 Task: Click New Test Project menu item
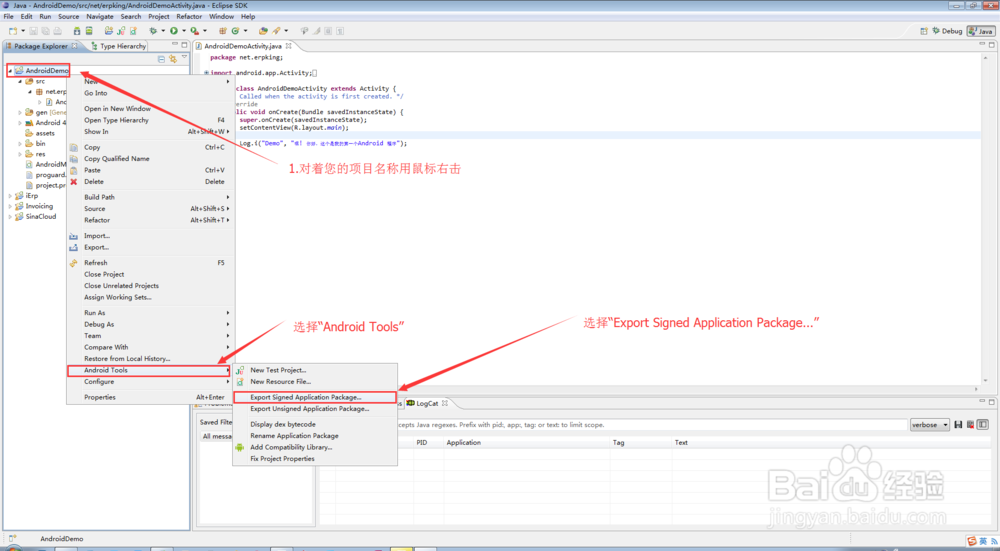(x=315, y=370)
